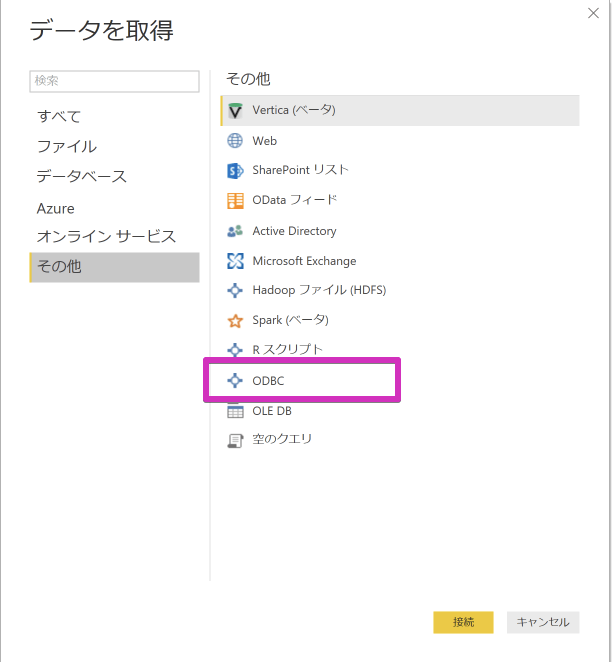Screen dimensions: 612x662
Task: Select Hadoop ファイル (HDFS) label
Action: click(319, 290)
